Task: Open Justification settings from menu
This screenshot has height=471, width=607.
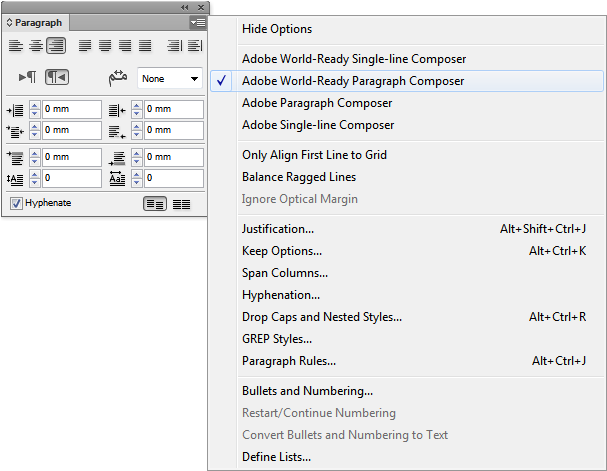Action: coord(277,229)
